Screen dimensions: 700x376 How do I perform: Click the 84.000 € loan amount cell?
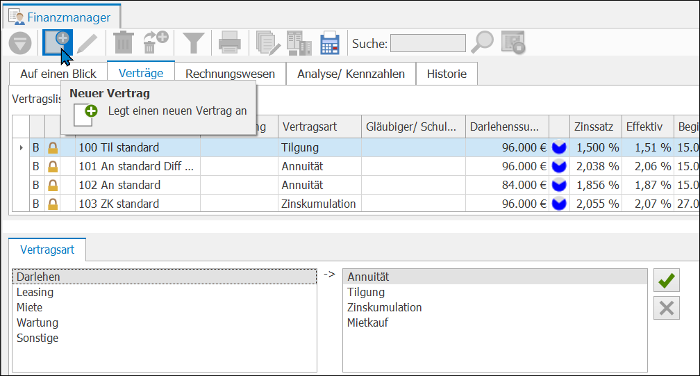507,185
